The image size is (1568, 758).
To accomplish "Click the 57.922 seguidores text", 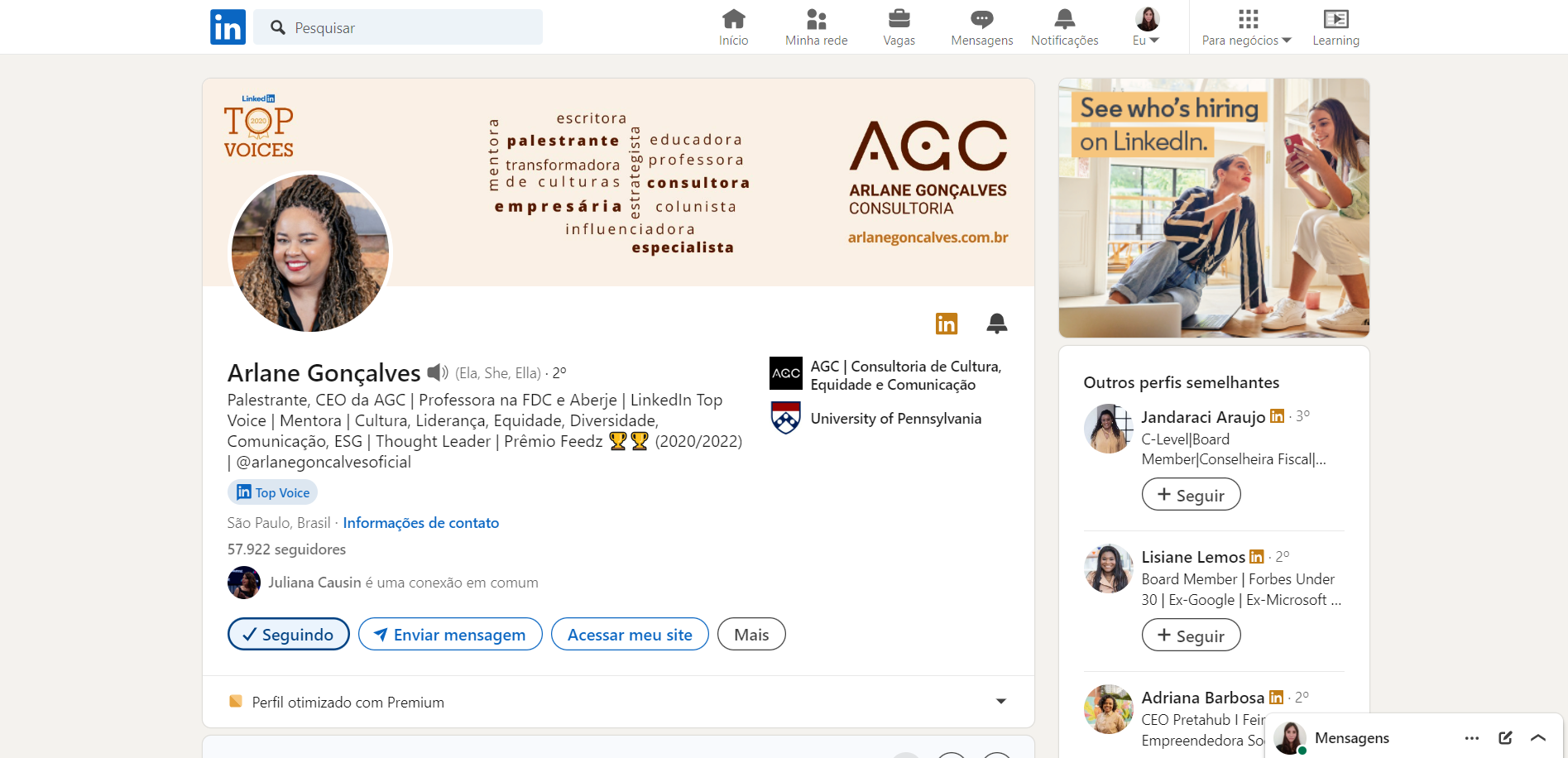I will click(286, 549).
